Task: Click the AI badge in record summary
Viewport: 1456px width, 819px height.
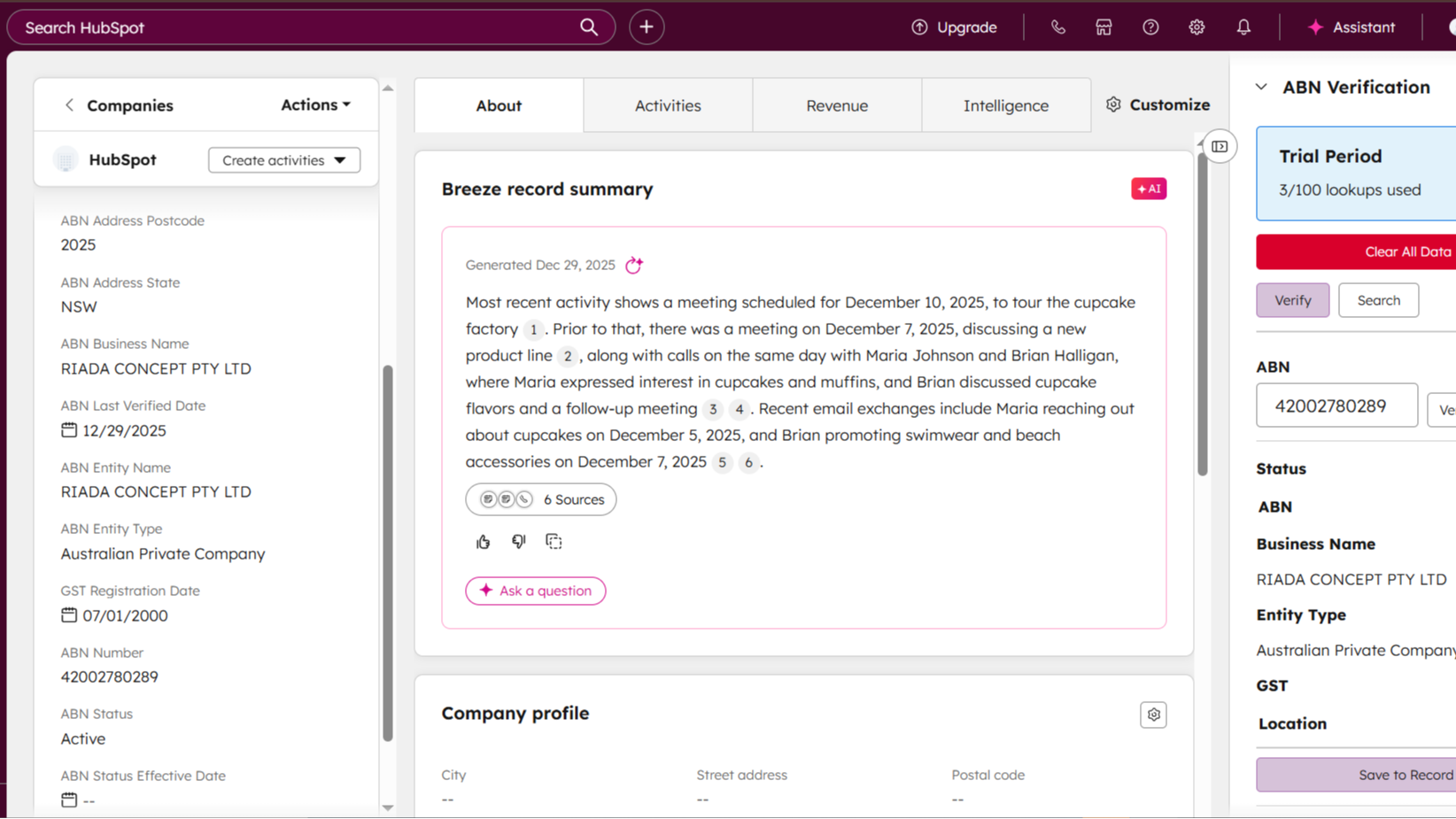Action: point(1149,189)
